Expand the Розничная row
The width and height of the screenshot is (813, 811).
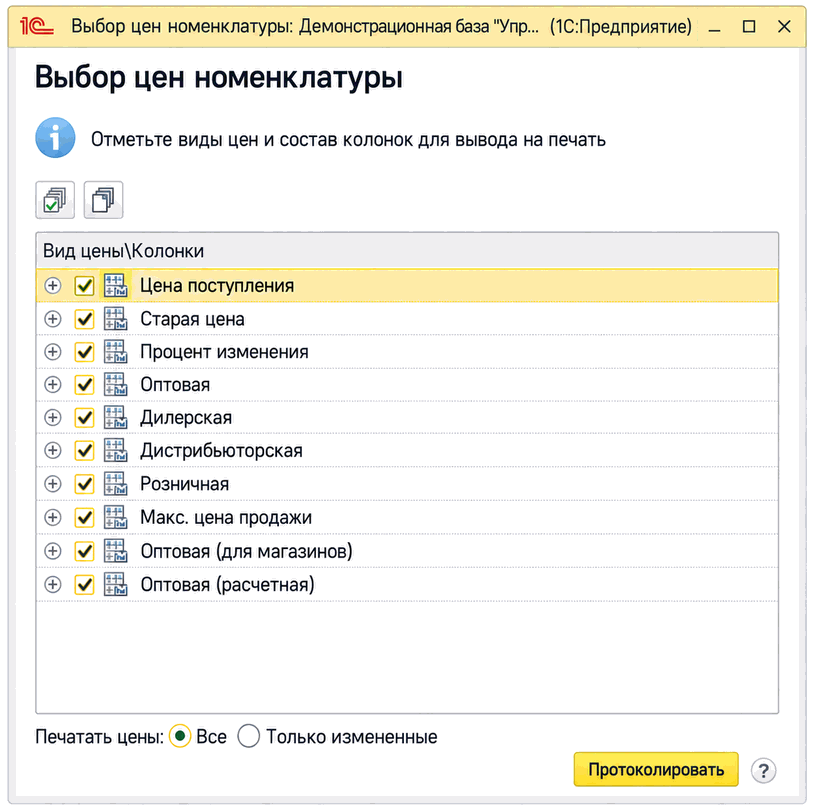click(52, 484)
